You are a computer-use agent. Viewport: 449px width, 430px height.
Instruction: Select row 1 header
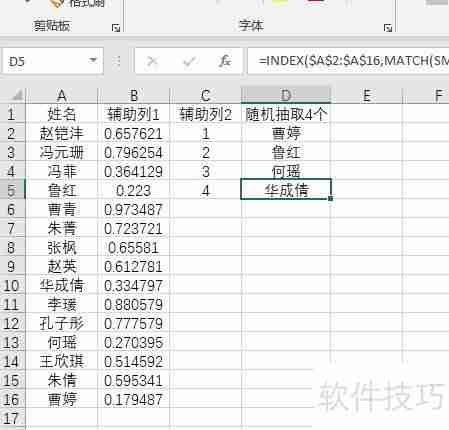point(12,115)
